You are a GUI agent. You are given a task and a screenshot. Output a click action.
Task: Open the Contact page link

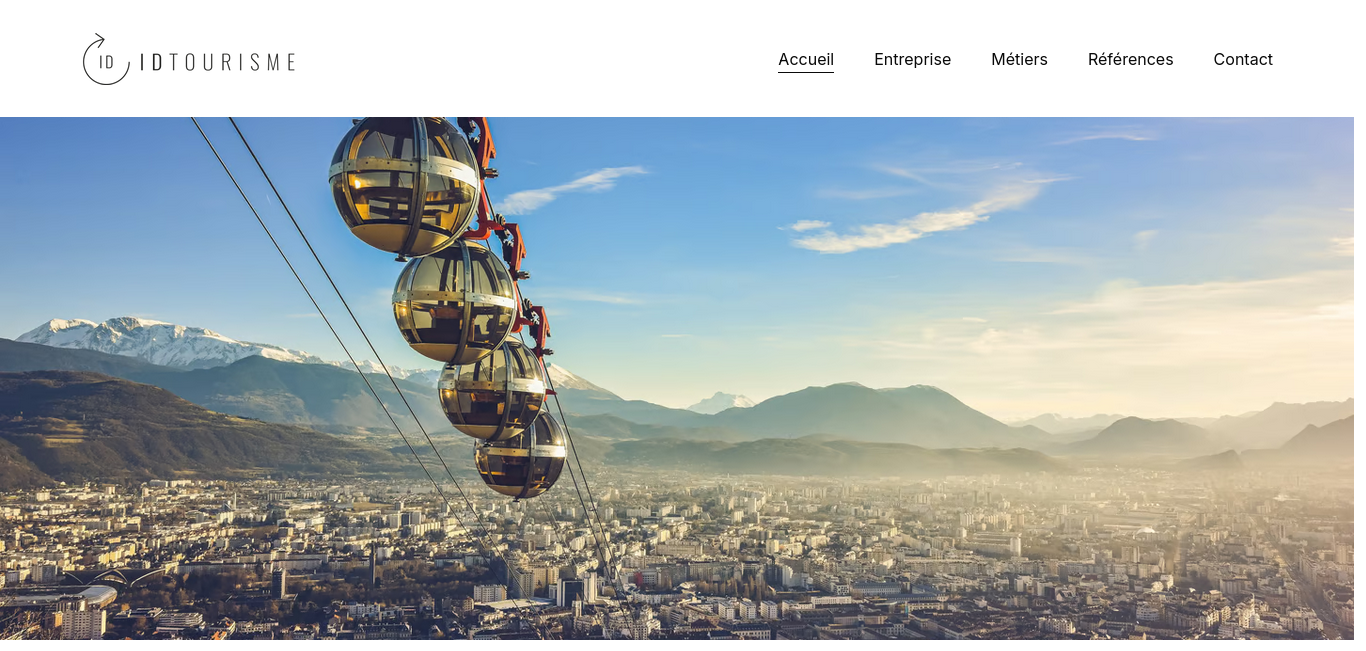(x=1243, y=59)
